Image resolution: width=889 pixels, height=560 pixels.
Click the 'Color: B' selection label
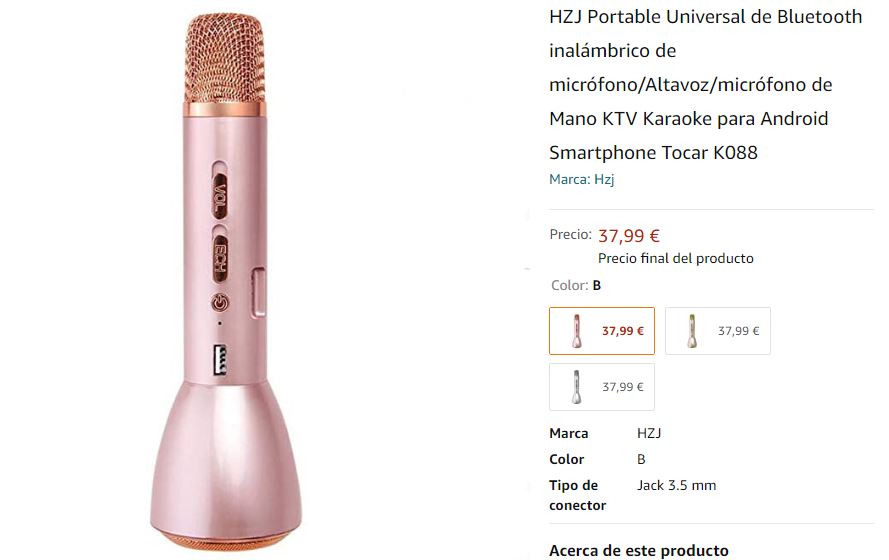(576, 286)
